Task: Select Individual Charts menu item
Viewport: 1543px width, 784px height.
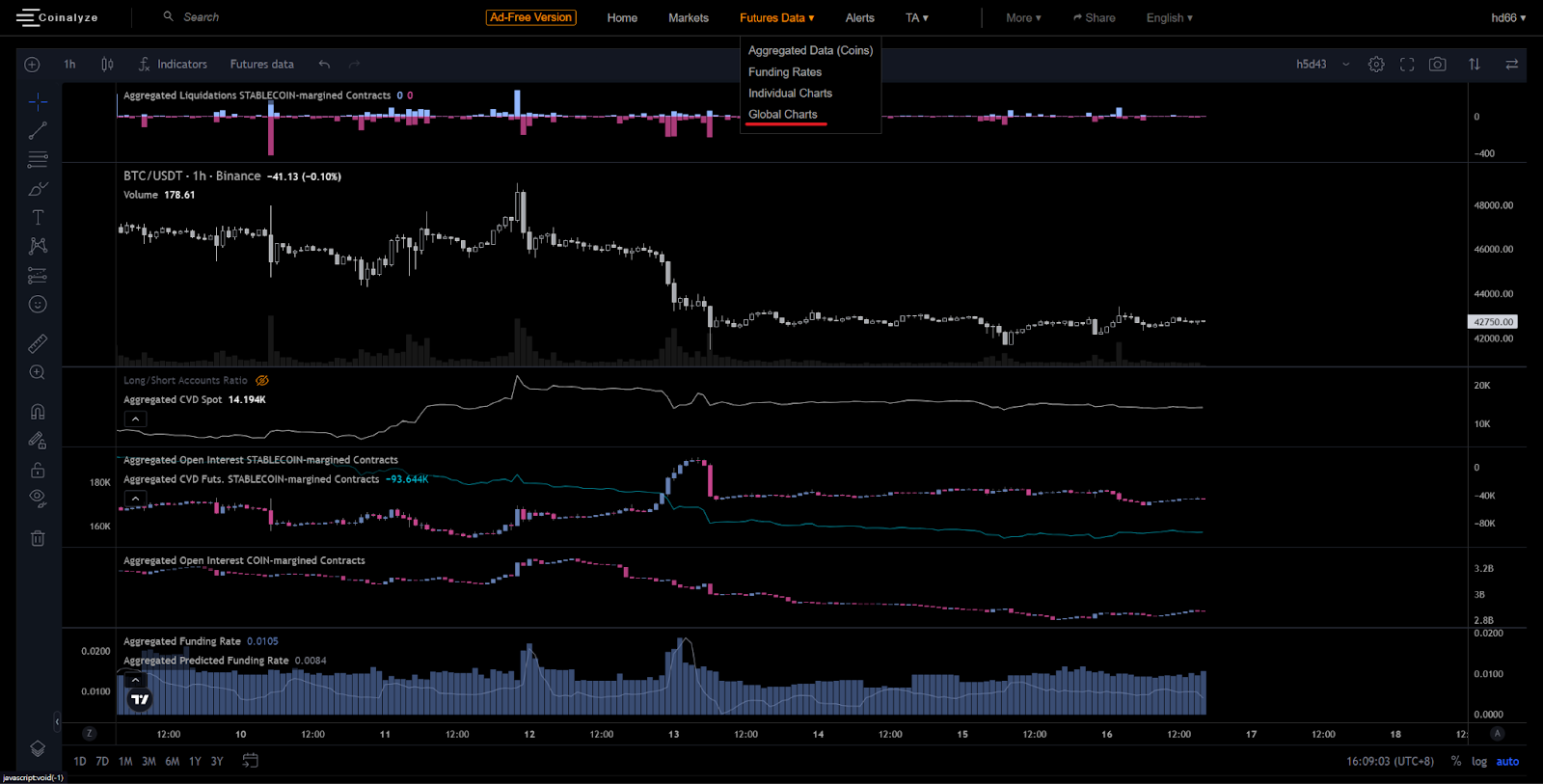Action: pyautogui.click(x=790, y=94)
